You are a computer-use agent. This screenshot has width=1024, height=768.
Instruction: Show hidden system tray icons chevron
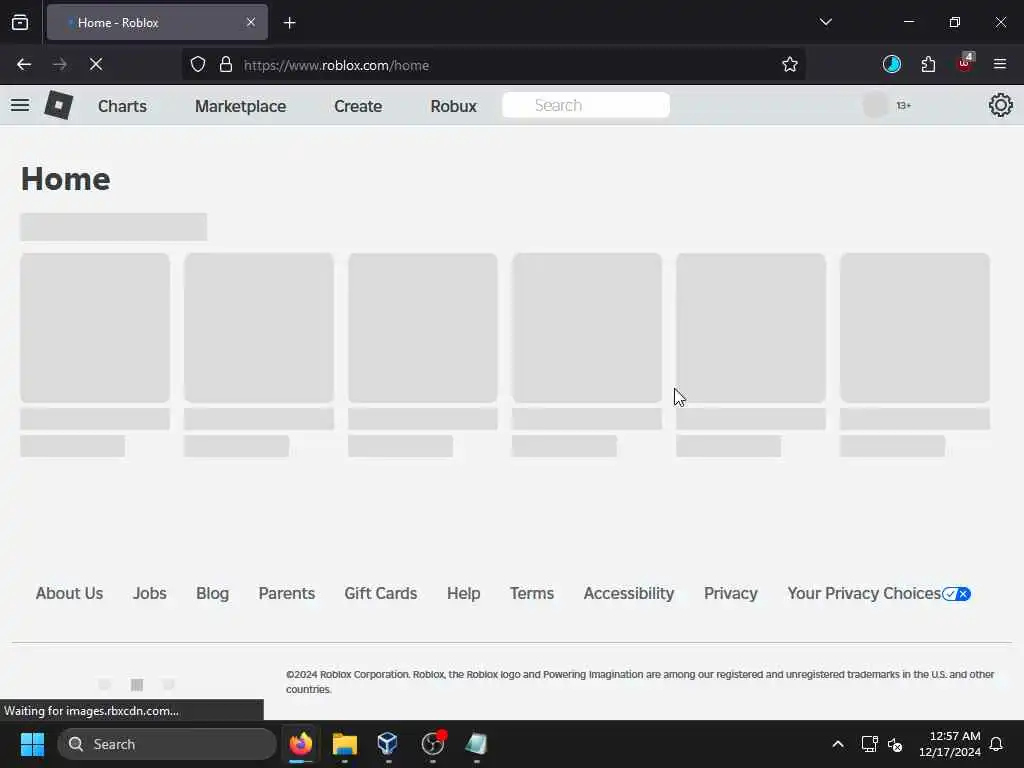click(838, 744)
